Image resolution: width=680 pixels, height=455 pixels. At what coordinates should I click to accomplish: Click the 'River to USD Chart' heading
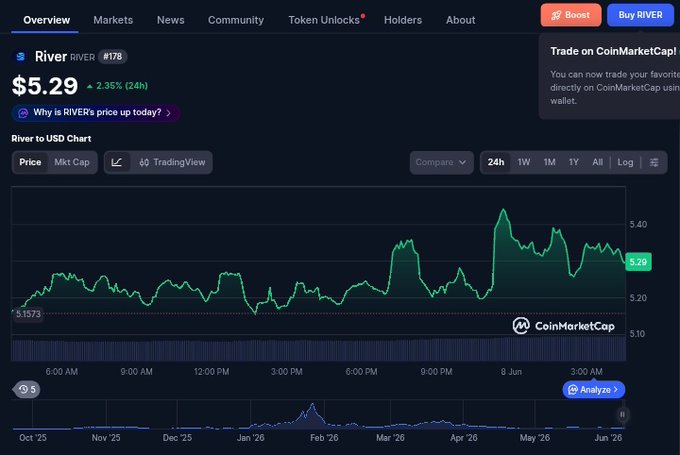click(51, 139)
